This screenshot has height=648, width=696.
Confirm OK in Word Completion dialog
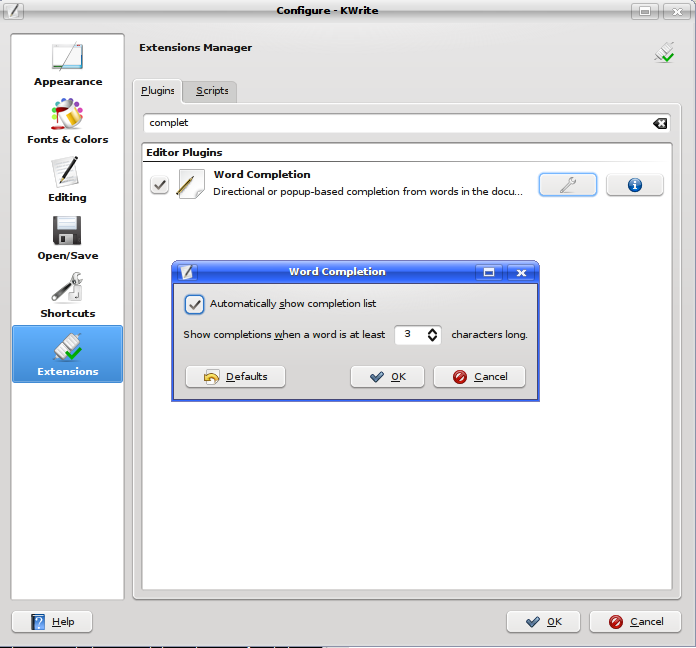388,377
